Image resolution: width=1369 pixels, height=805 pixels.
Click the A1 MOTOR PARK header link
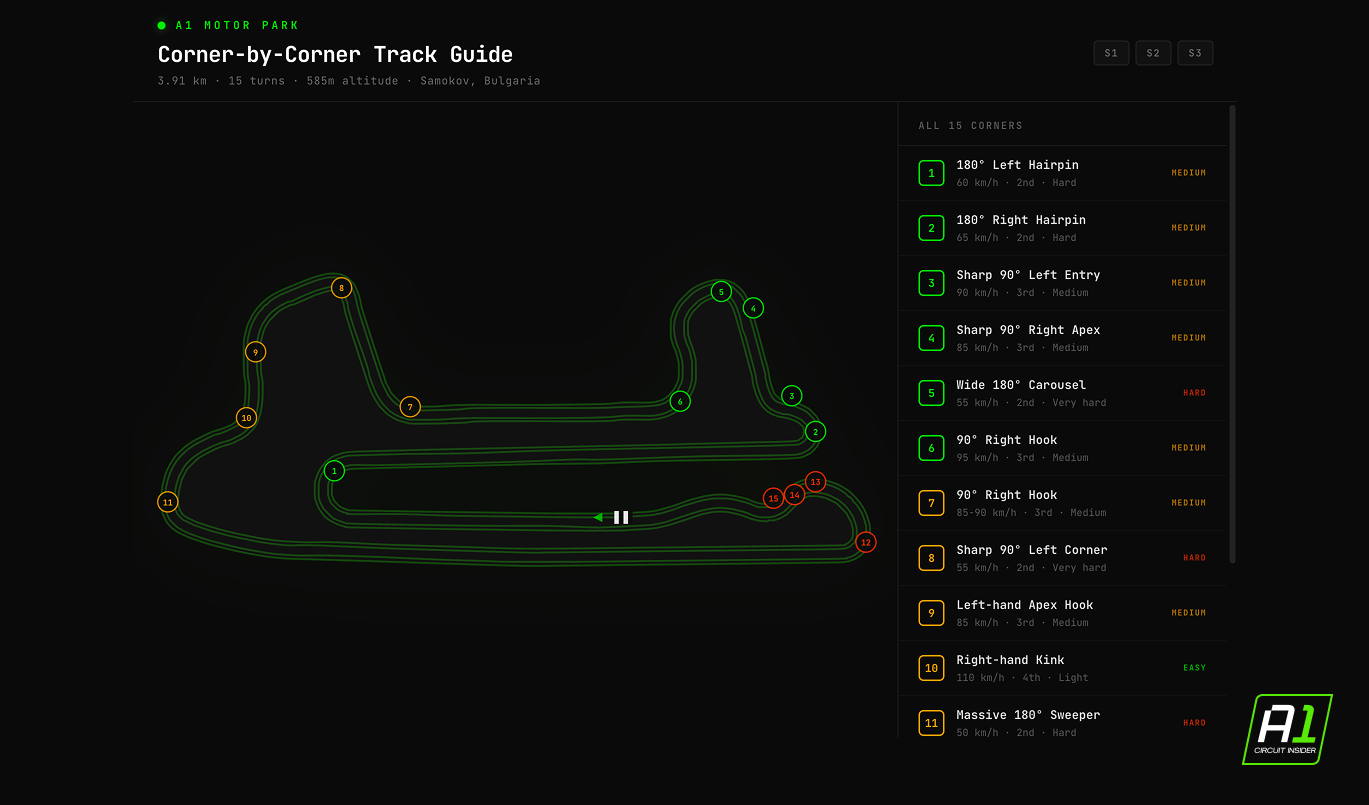[235, 24]
